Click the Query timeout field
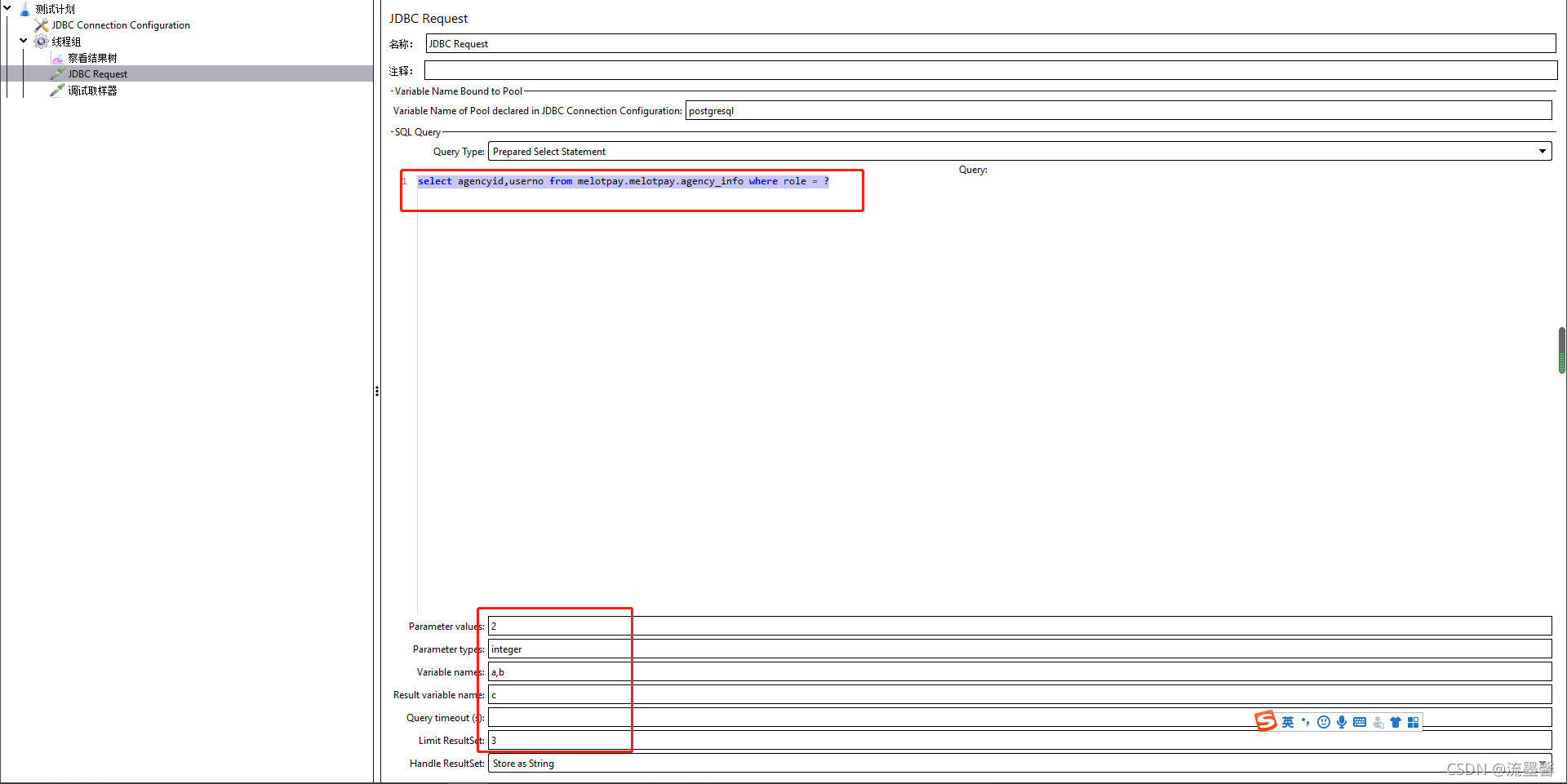 tap(1019, 717)
